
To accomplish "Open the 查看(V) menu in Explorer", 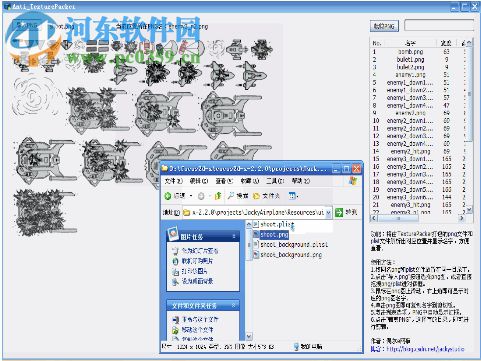I will (x=224, y=181).
